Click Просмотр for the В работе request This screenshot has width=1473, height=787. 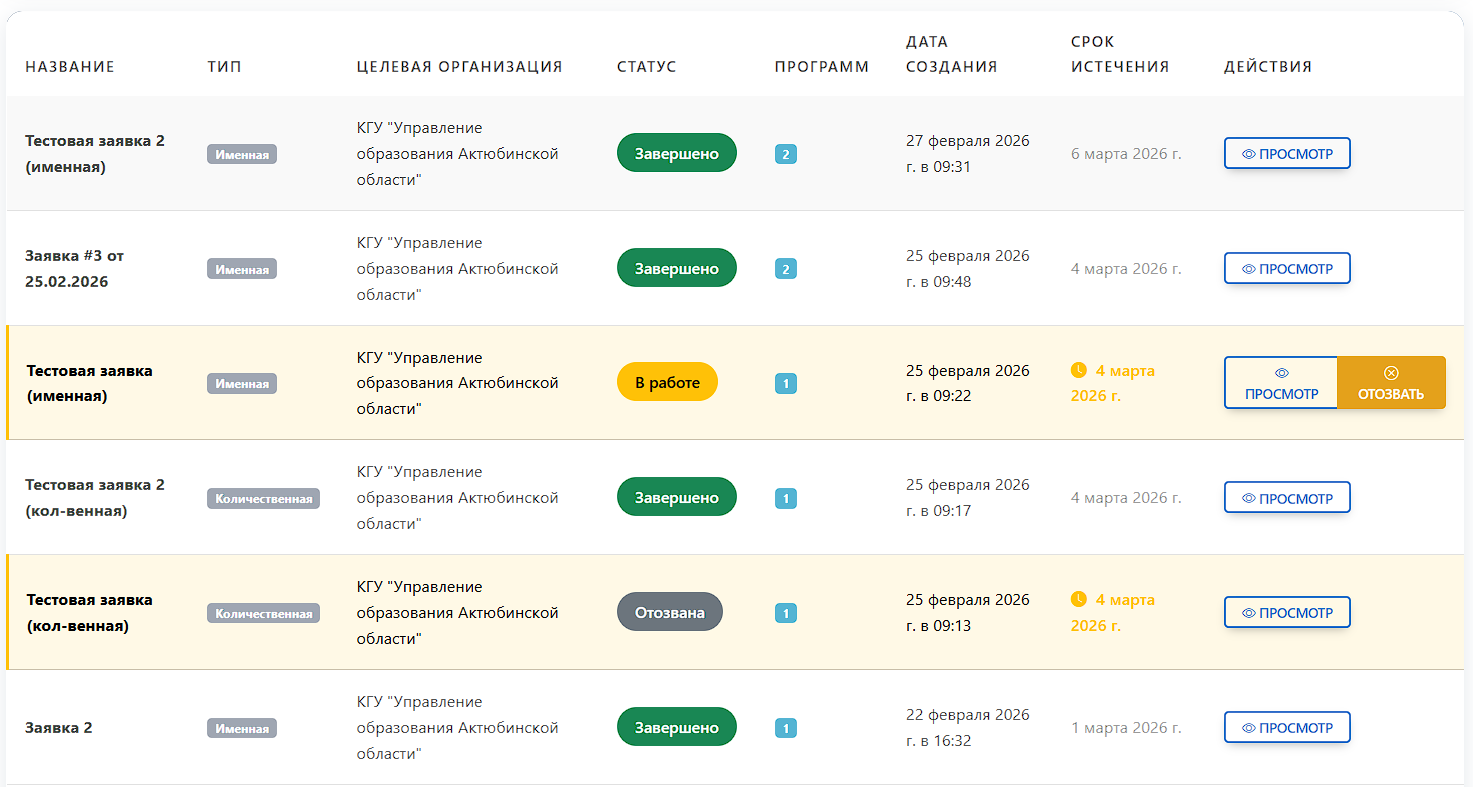coord(1281,383)
